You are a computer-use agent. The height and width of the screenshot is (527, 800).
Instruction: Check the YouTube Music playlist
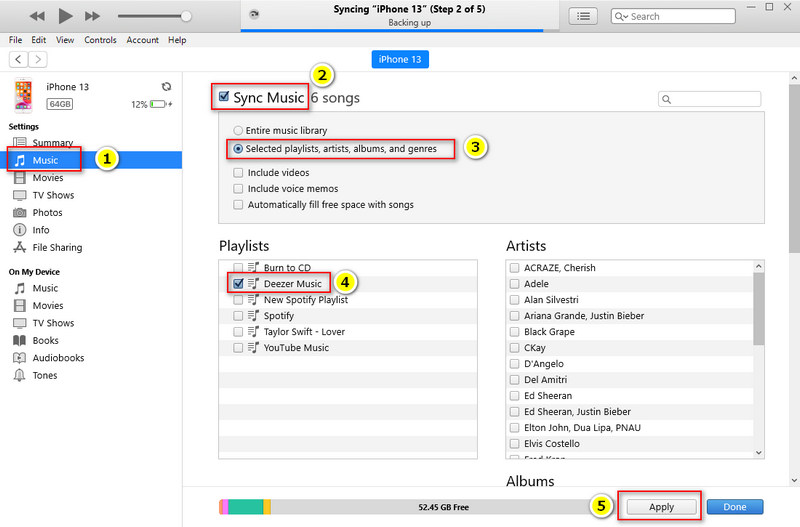(x=238, y=348)
